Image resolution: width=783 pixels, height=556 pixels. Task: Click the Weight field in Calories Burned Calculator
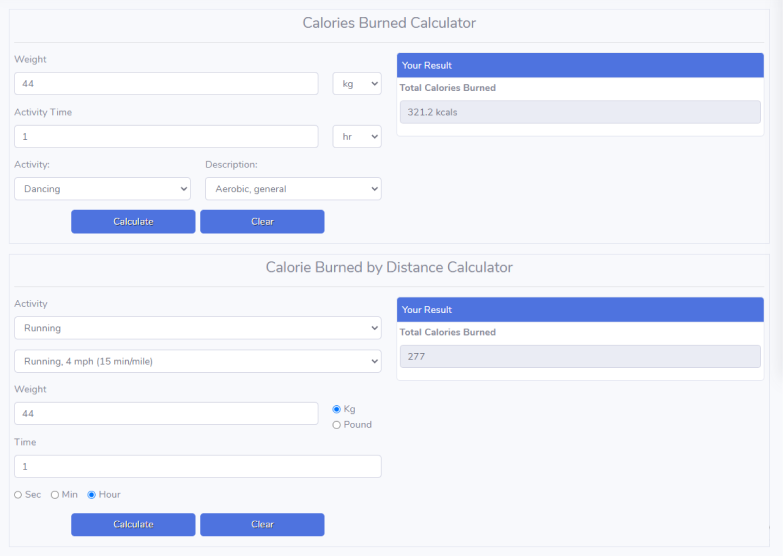(166, 84)
